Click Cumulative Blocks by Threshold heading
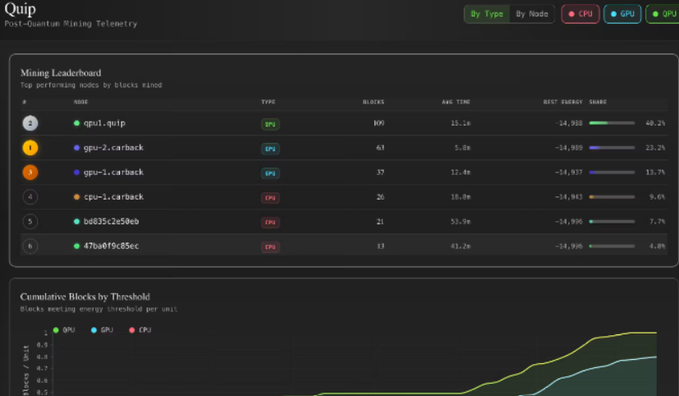The width and height of the screenshot is (679, 396). [x=85, y=297]
